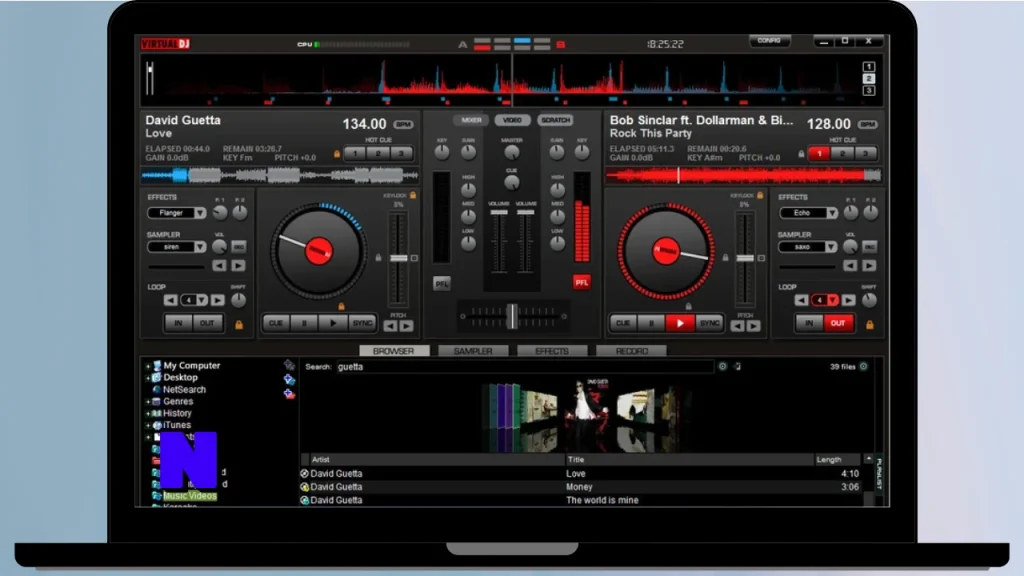Expand the Genres tree node

pos(148,402)
